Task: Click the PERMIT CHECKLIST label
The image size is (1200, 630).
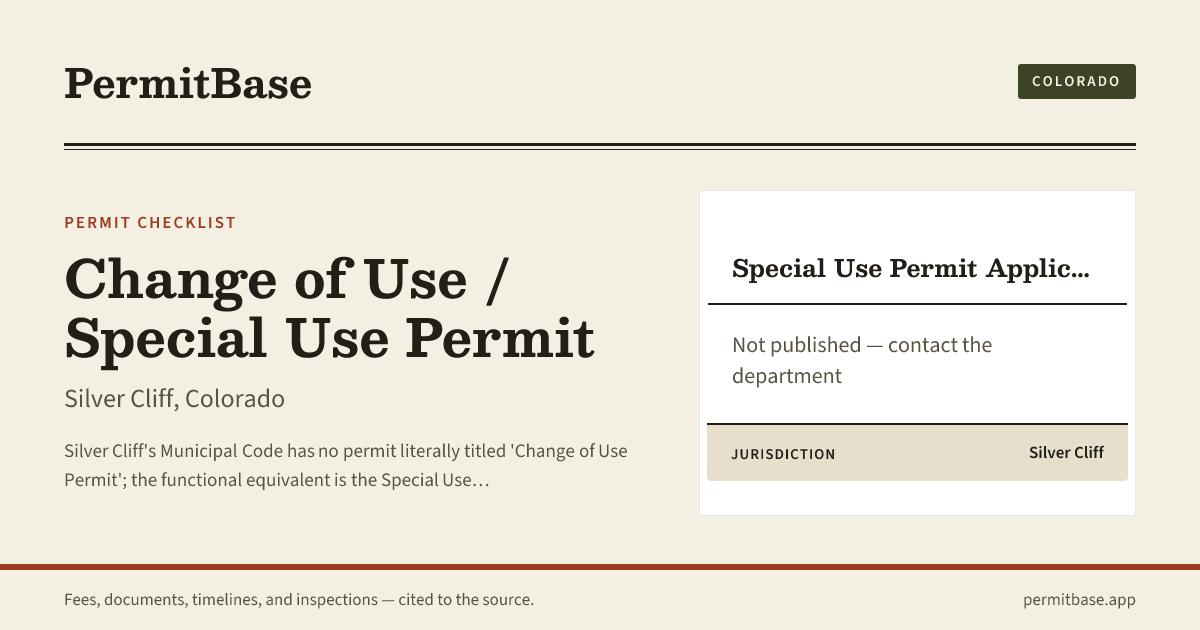Action: click(x=150, y=222)
